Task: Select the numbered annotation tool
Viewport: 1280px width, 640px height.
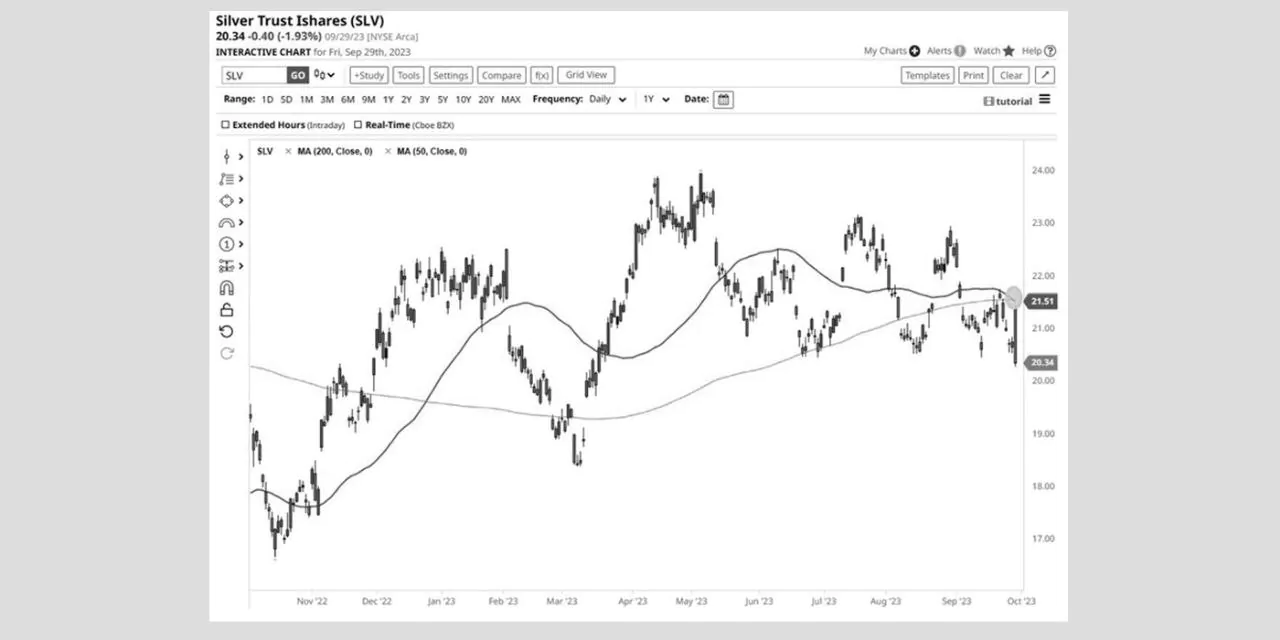Action: (227, 243)
